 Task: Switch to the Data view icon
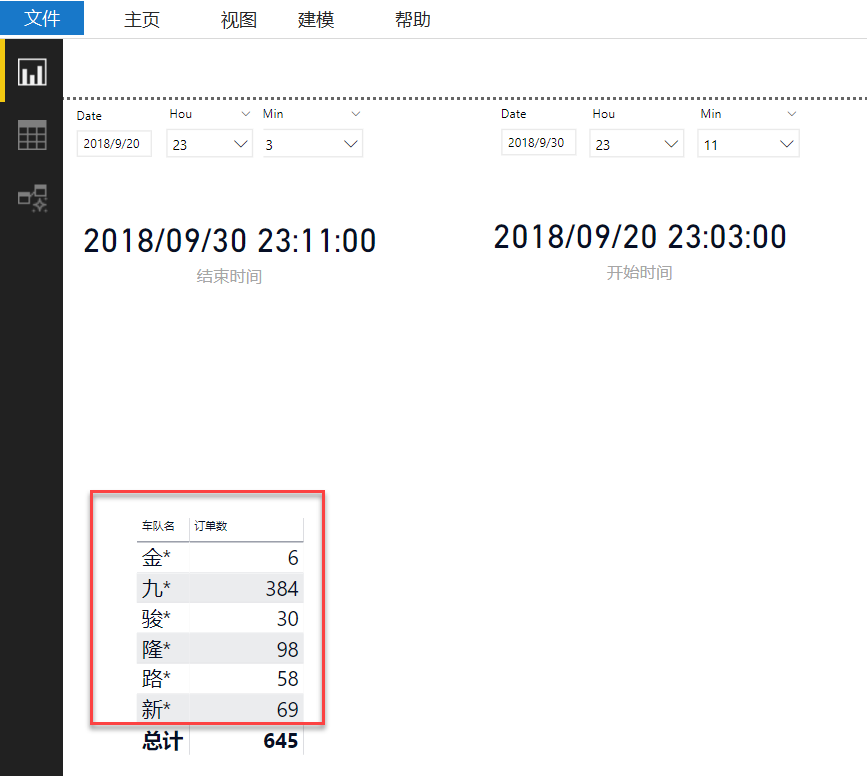(32, 135)
